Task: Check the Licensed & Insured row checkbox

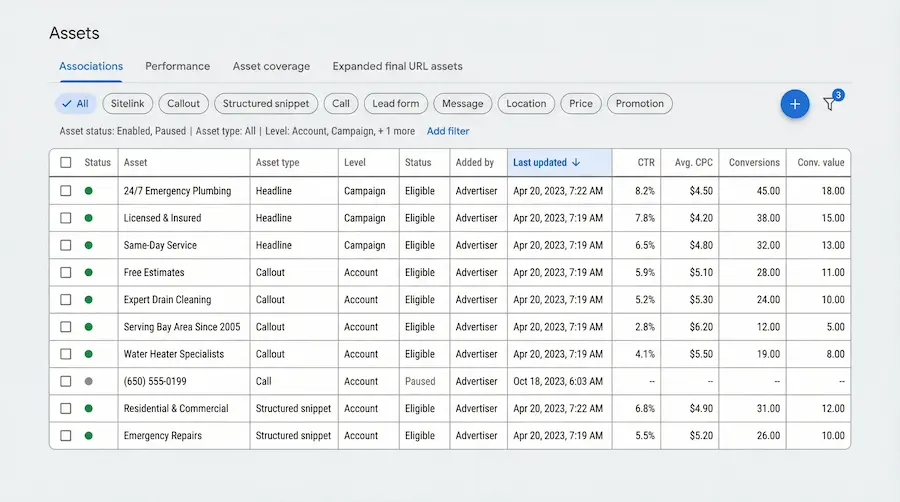Action: pos(66,218)
